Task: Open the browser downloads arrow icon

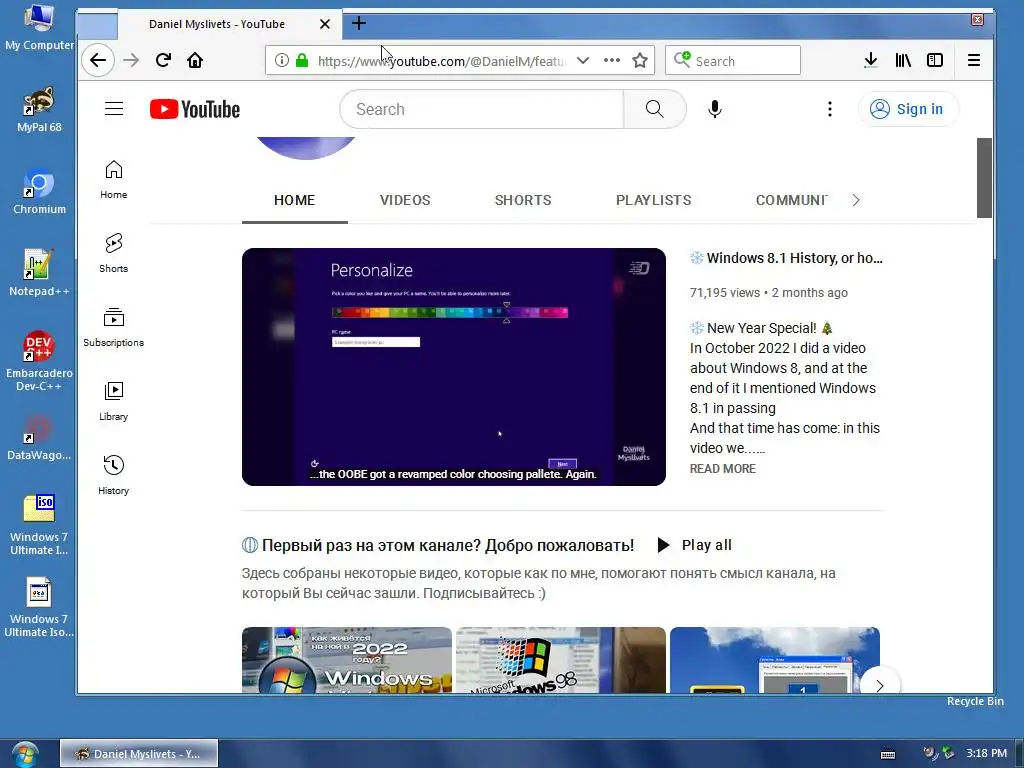Action: point(871,61)
